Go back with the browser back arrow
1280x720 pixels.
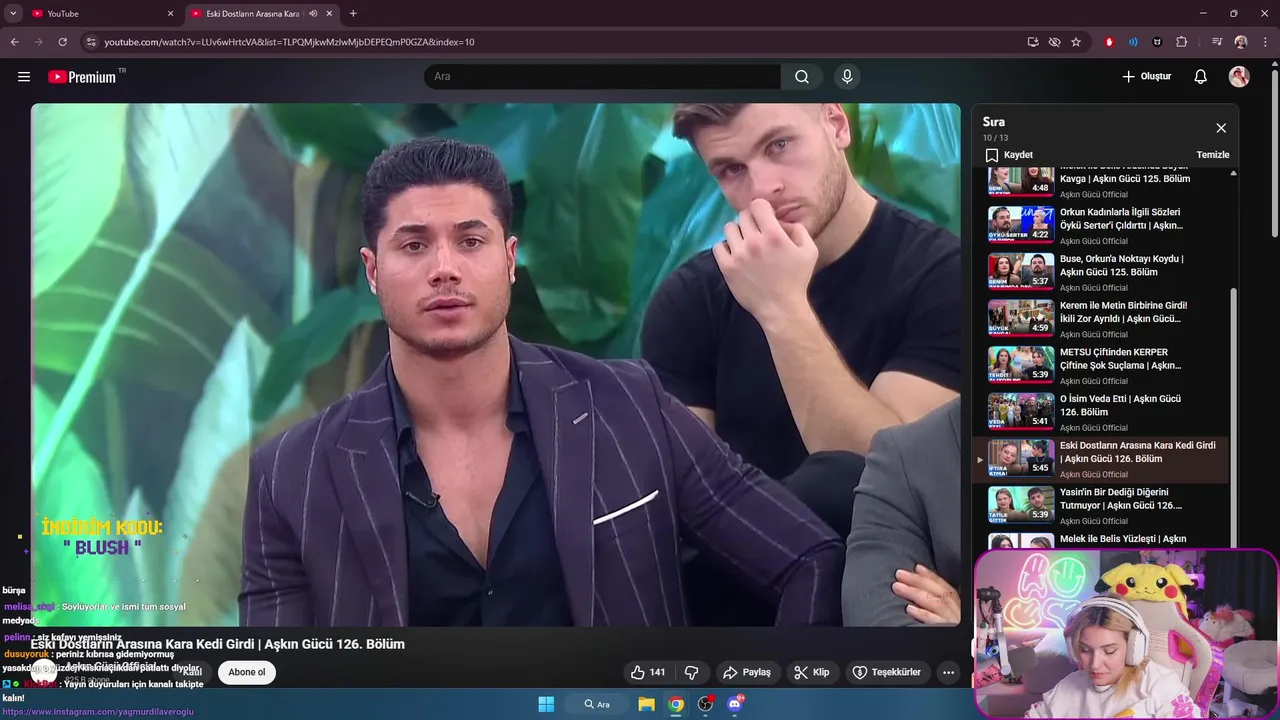click(x=14, y=42)
